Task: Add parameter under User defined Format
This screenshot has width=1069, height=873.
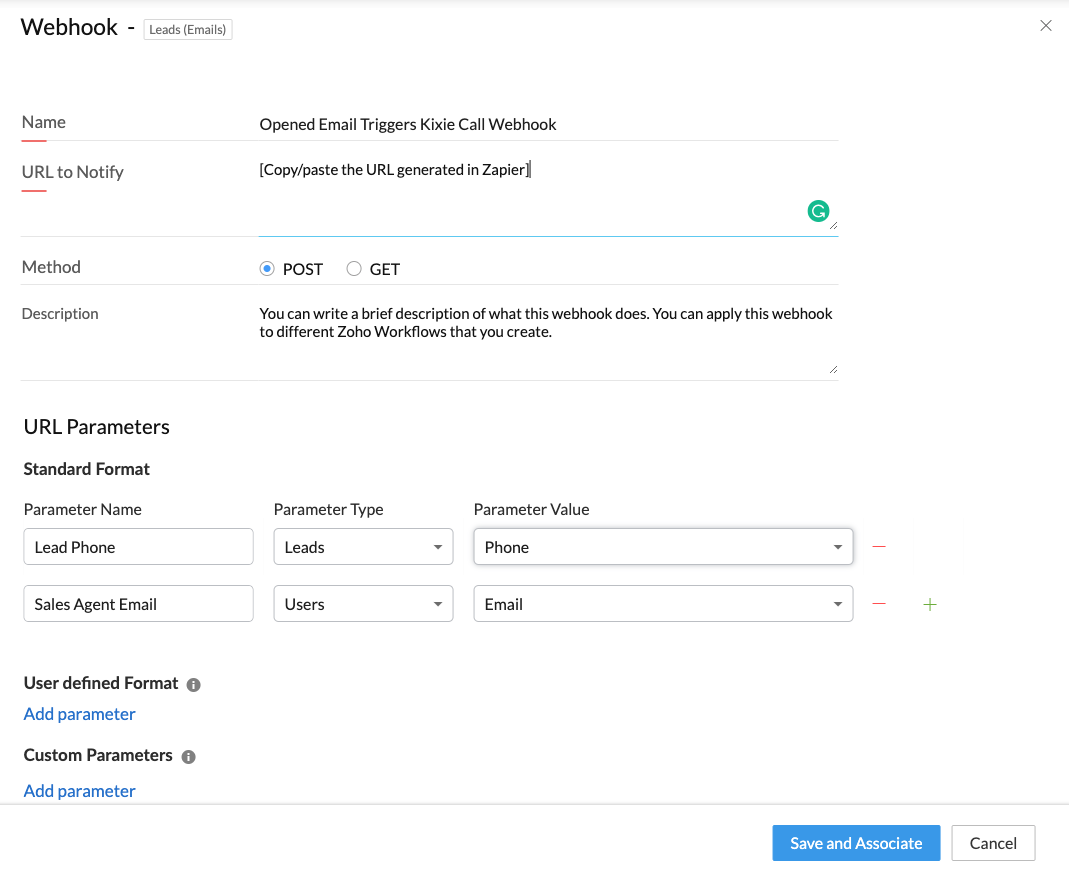Action: (80, 714)
